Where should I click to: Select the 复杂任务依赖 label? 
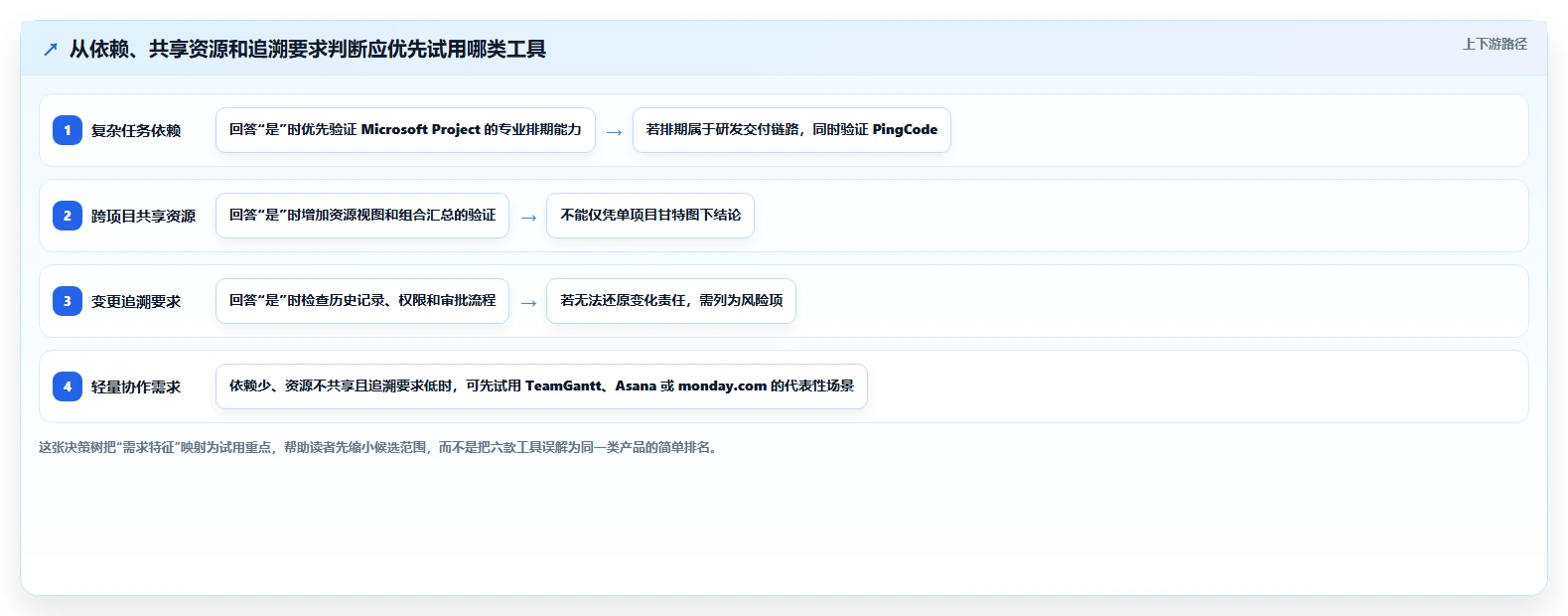[136, 130]
